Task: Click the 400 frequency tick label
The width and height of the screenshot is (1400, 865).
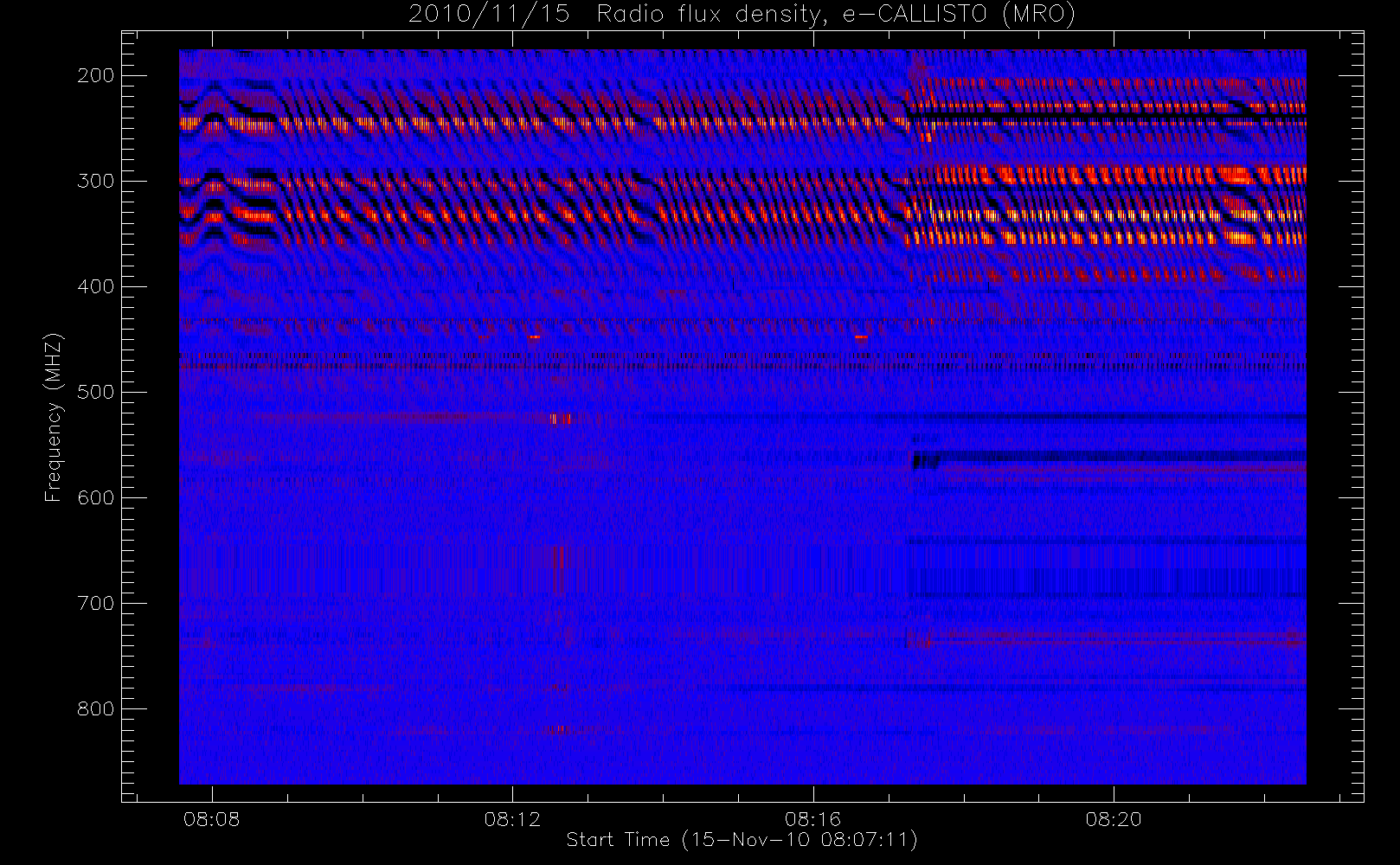Action: point(96,286)
